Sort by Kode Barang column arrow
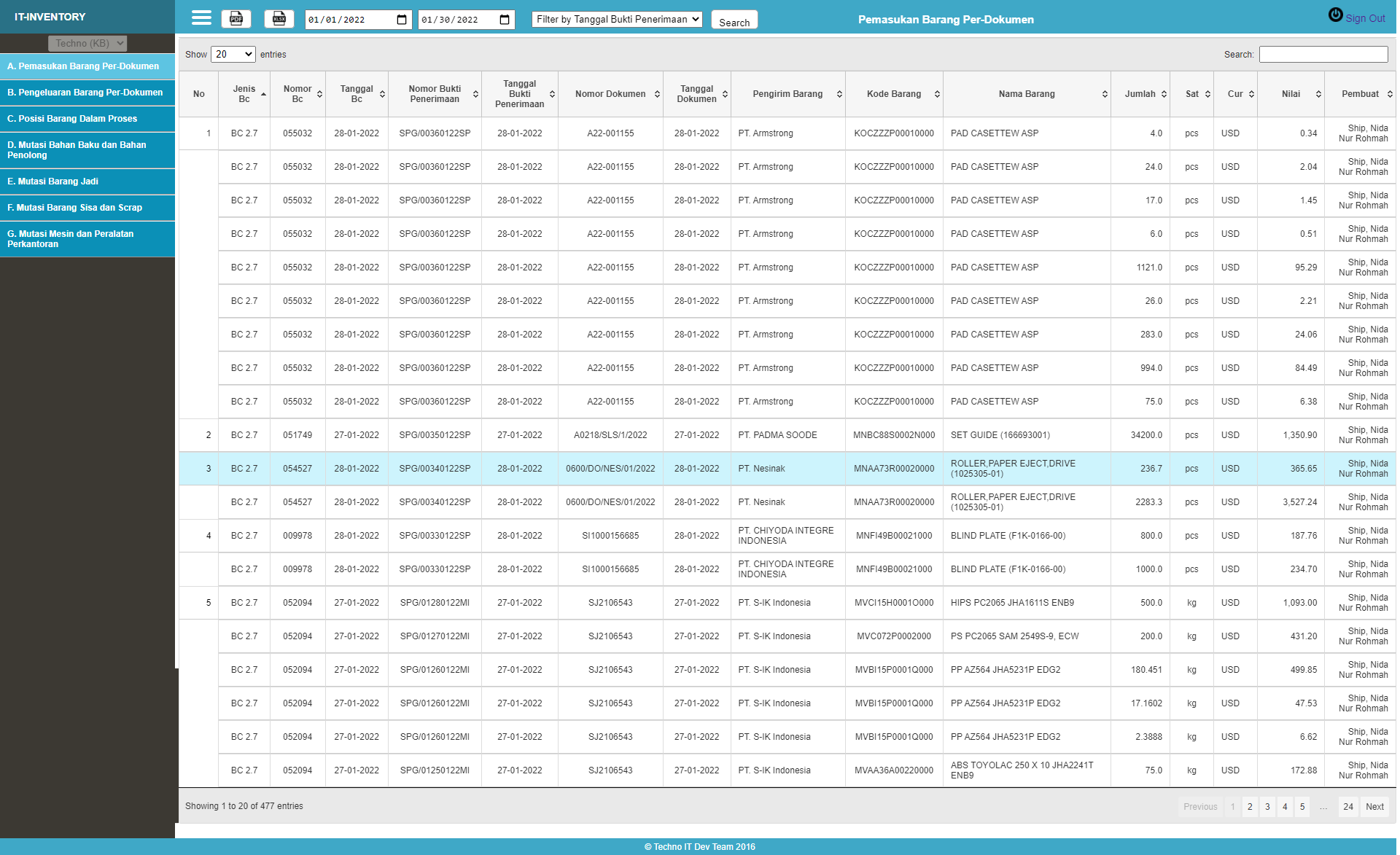This screenshot has width=1400, height=855. click(x=937, y=94)
